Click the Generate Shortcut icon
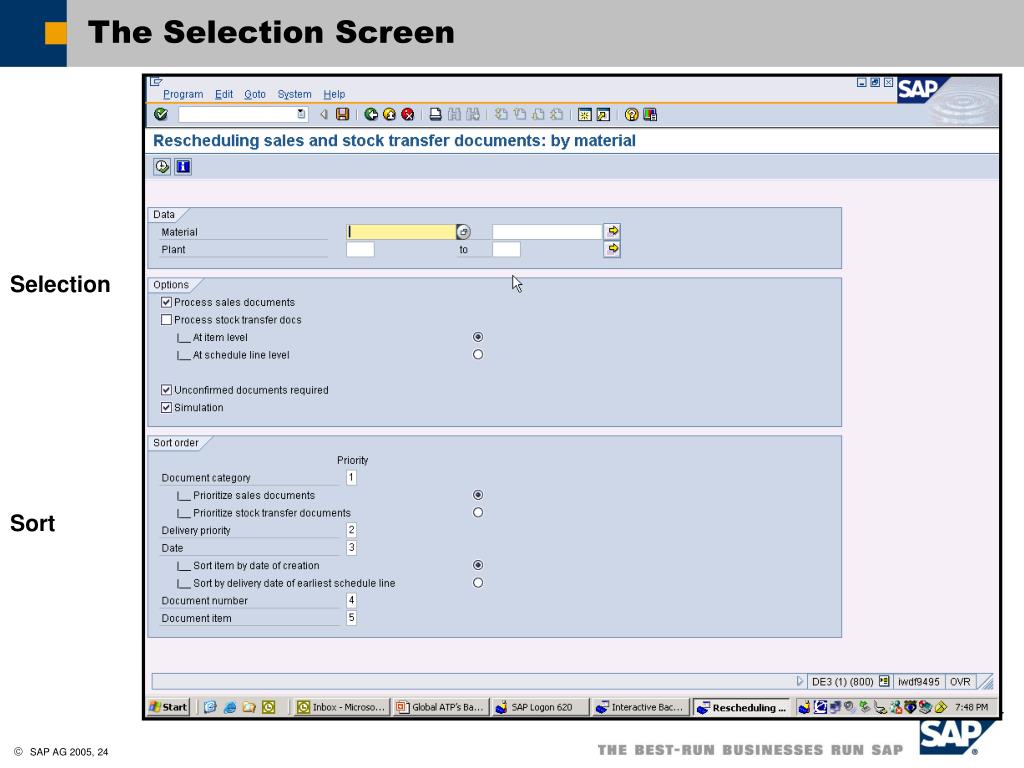The image size is (1024, 768). point(603,115)
